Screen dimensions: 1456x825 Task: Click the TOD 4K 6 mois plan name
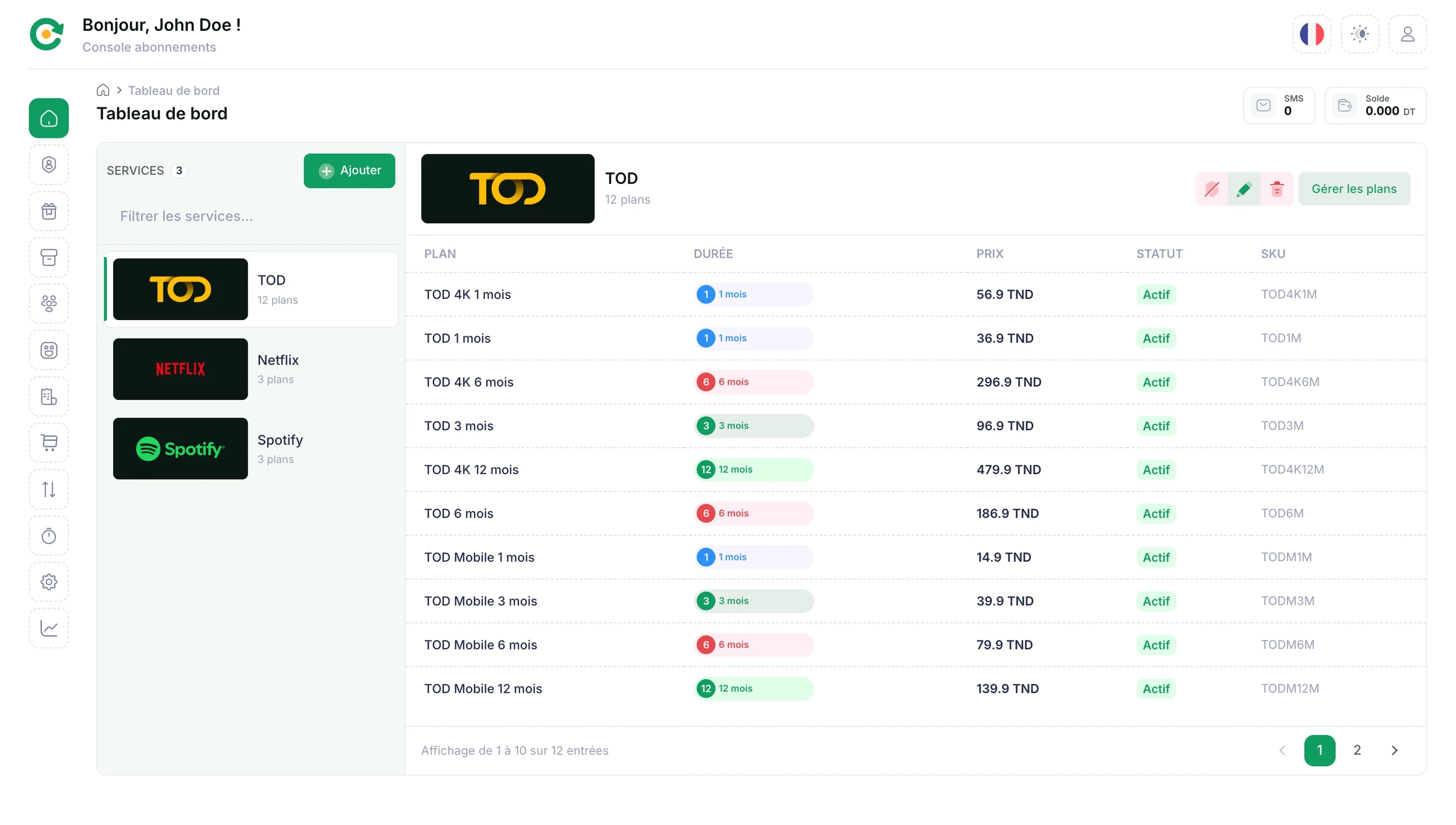click(x=469, y=382)
